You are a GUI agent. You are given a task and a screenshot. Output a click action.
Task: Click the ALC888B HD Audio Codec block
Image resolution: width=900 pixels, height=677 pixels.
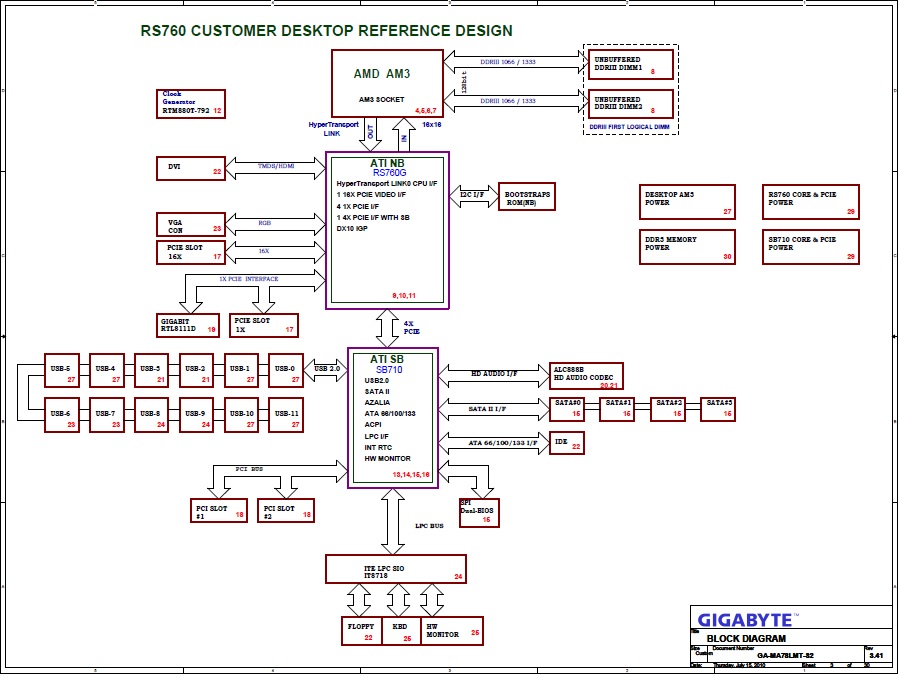[x=586, y=376]
